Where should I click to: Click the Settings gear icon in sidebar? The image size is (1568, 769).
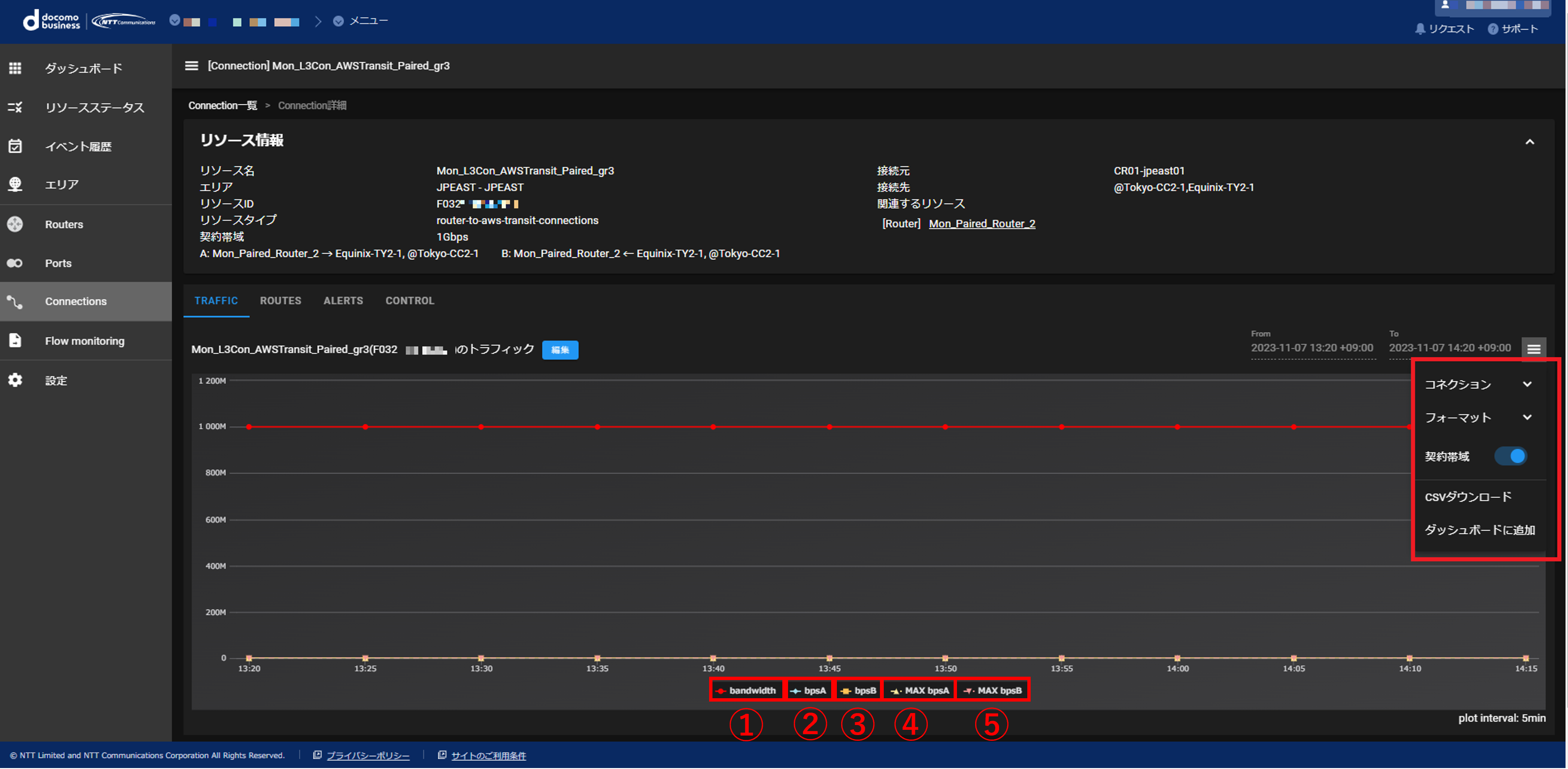coord(15,380)
